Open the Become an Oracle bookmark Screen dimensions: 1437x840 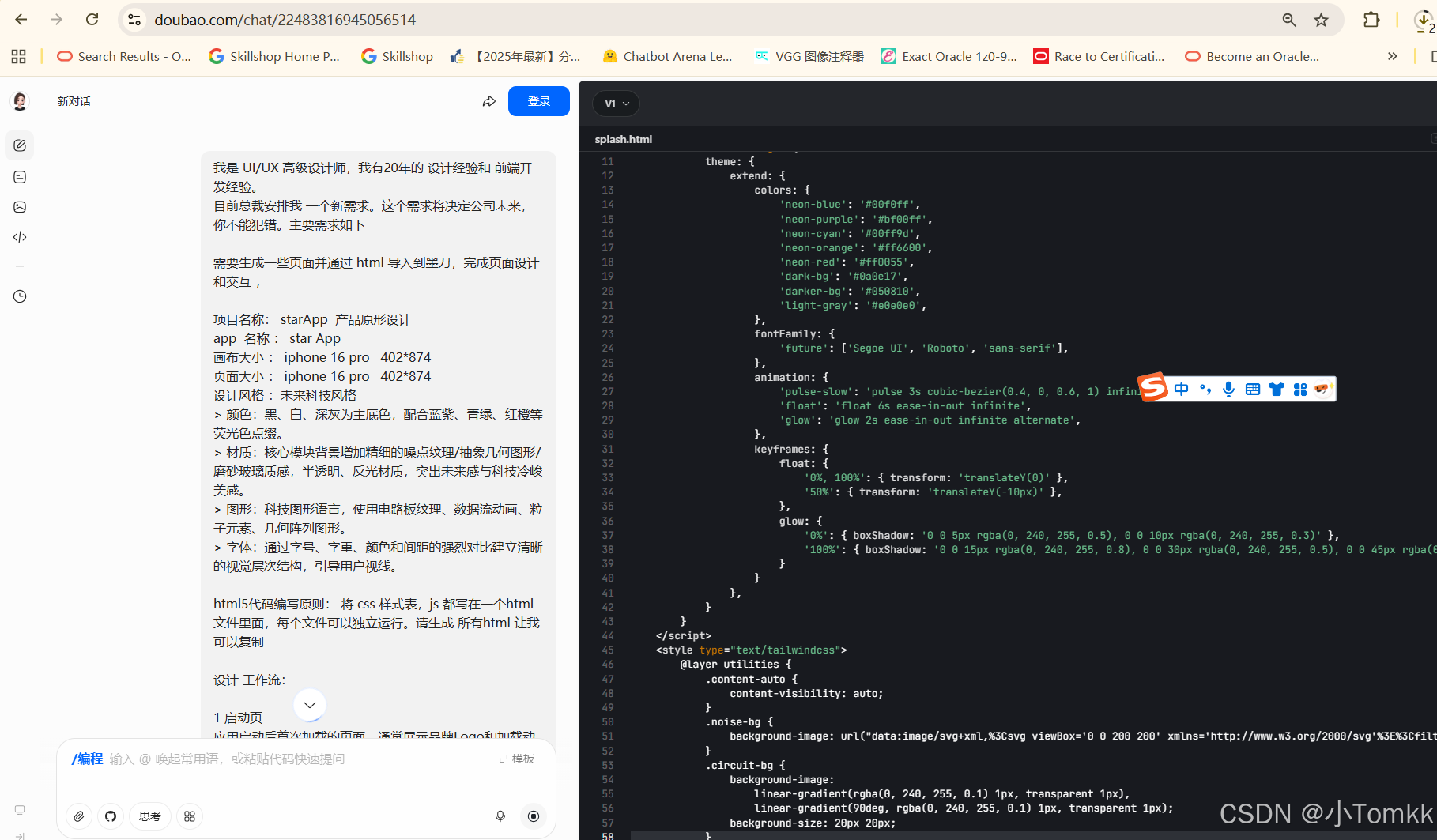(x=1252, y=56)
